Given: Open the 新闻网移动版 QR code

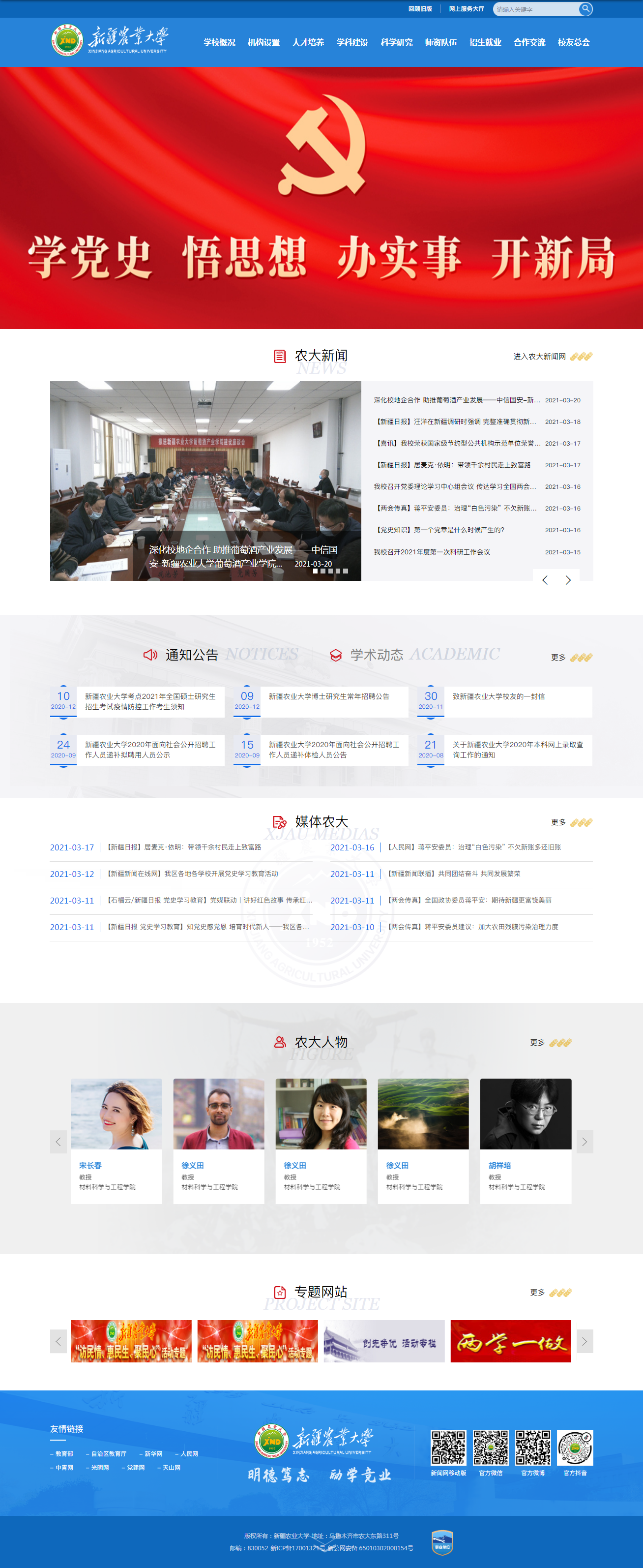Looking at the screenshot, I should click(448, 1447).
